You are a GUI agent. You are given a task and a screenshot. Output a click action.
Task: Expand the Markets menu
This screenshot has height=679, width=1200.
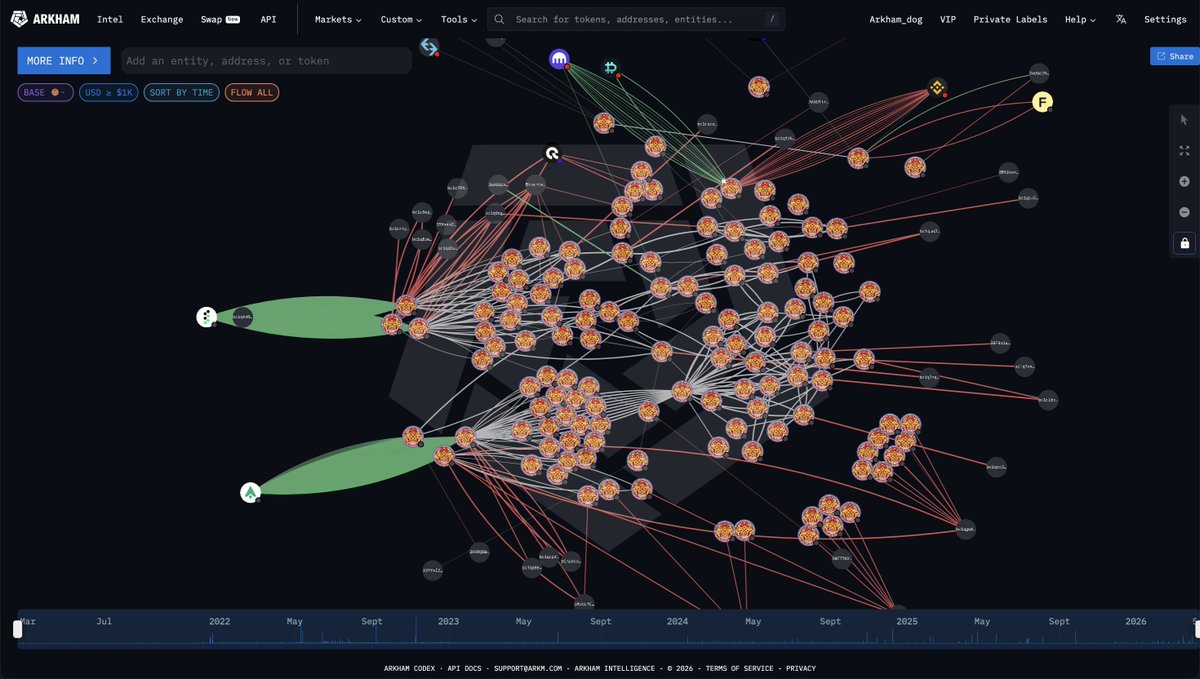(338, 19)
